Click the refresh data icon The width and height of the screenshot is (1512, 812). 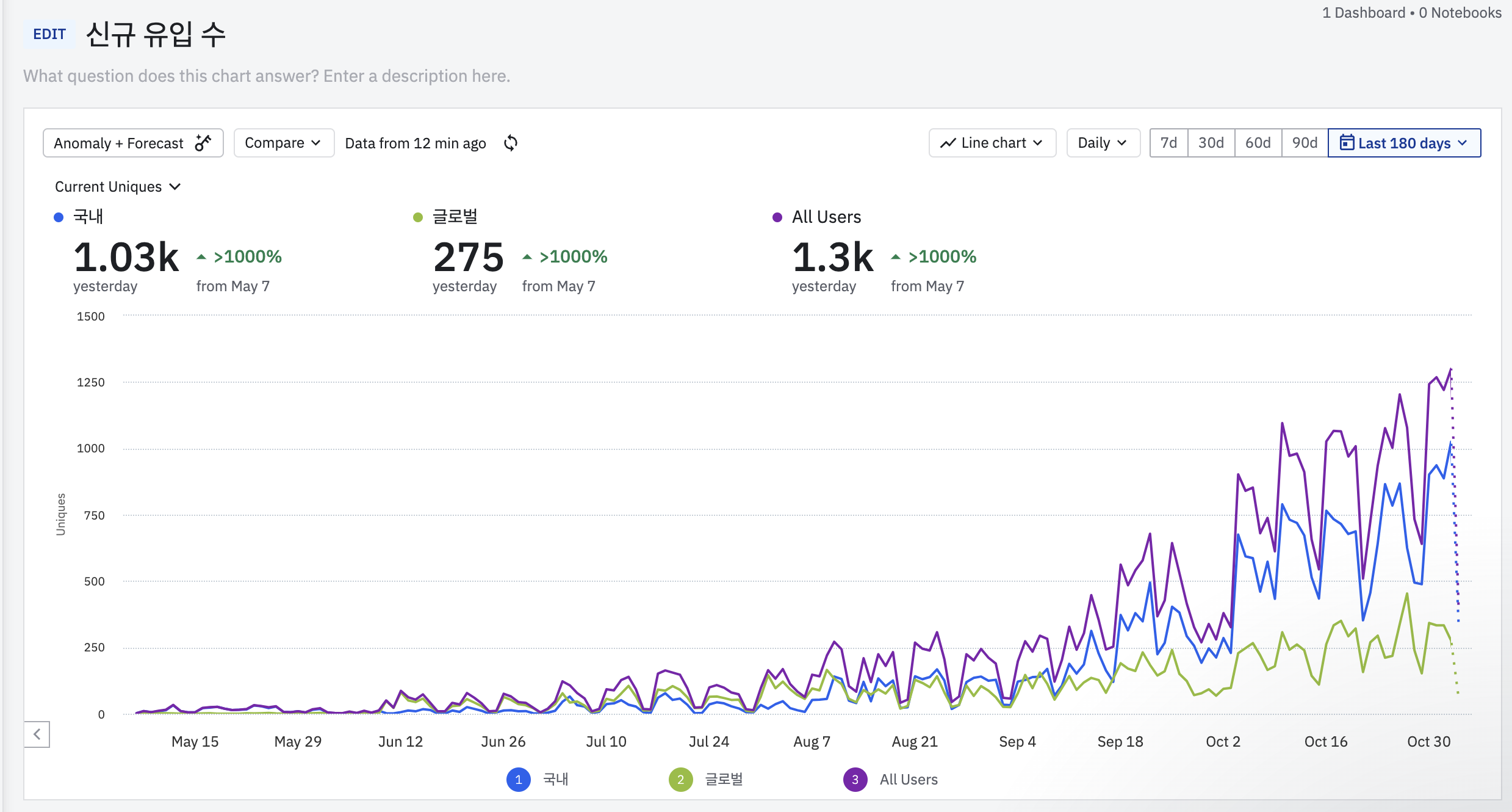pyautogui.click(x=511, y=143)
